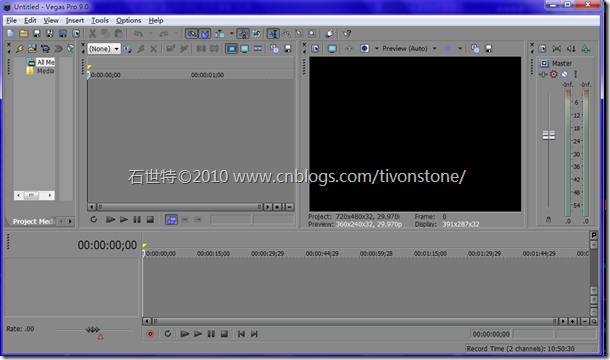Open Project Video Properties in preview toolbar

click(x=315, y=49)
